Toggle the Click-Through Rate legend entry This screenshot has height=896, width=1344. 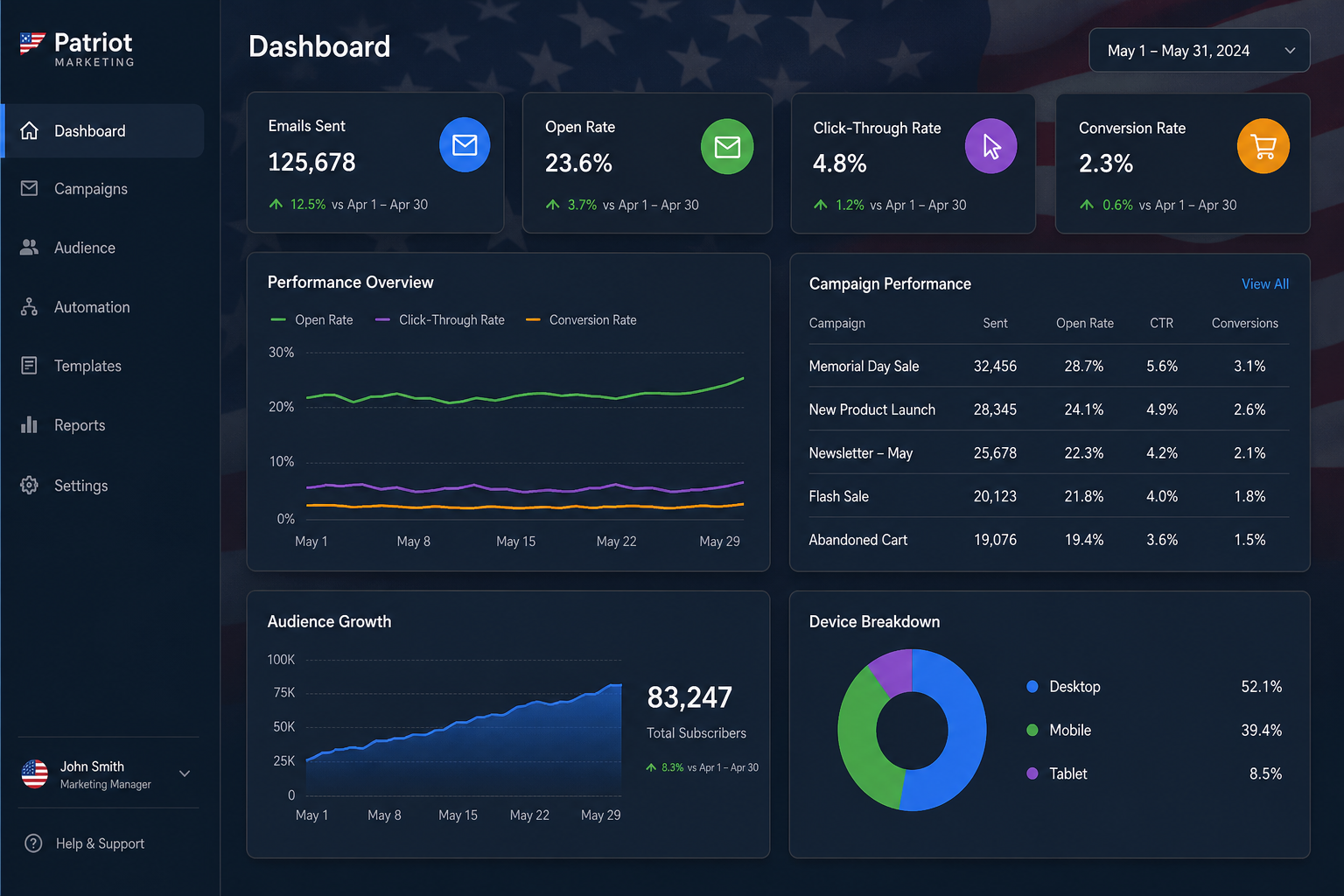tap(440, 319)
